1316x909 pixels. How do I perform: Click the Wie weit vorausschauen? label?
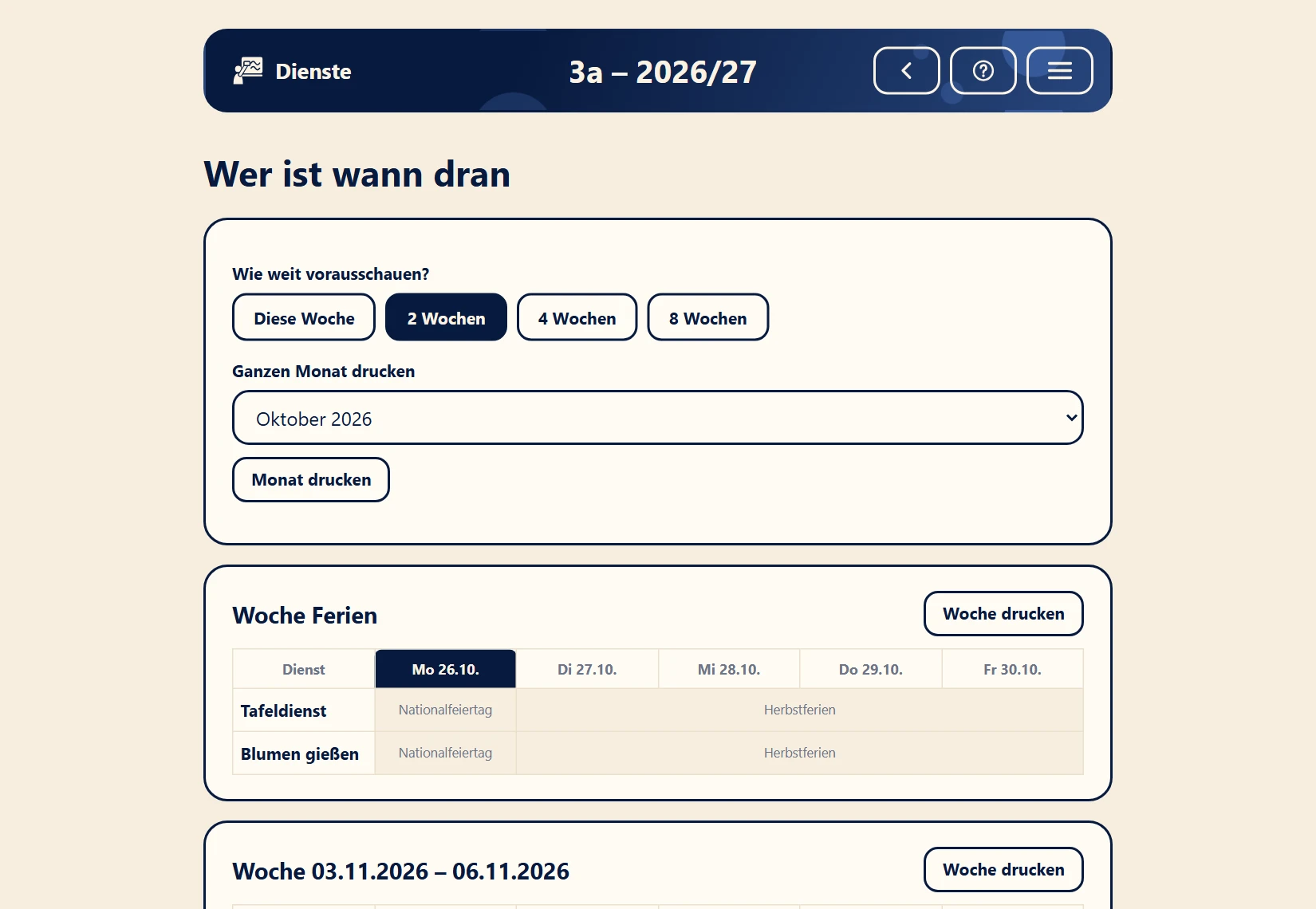click(x=330, y=274)
